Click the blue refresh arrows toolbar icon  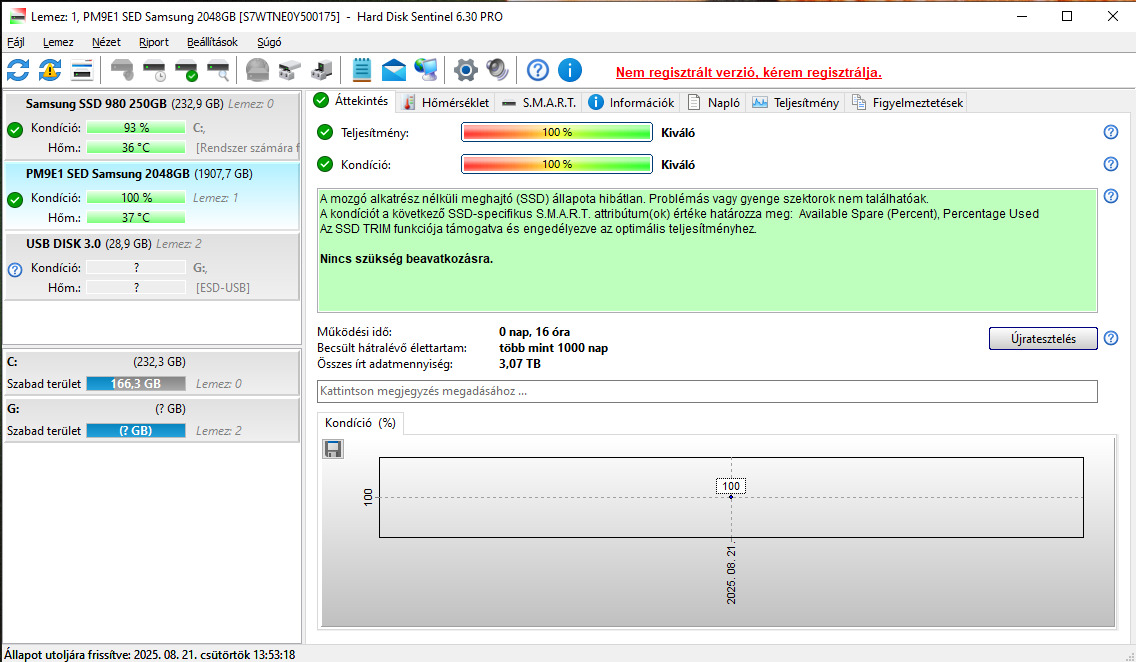18,70
